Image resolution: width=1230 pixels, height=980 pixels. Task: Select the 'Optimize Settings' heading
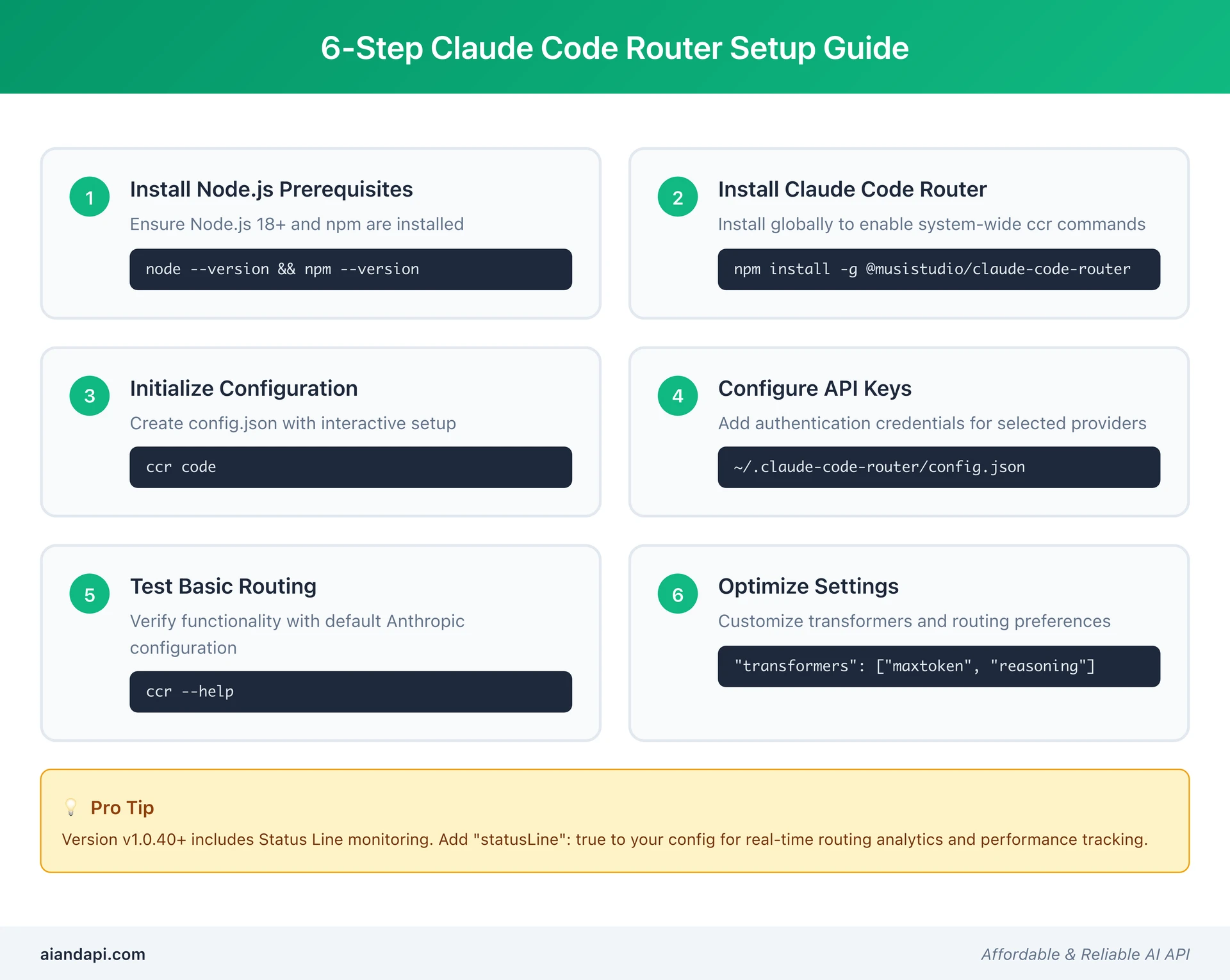(808, 587)
